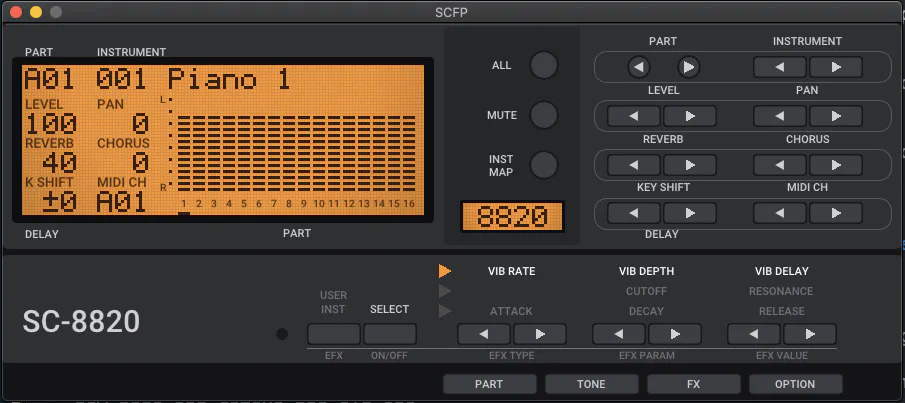
Task: Click the ATTACK label
Action: [x=511, y=311]
